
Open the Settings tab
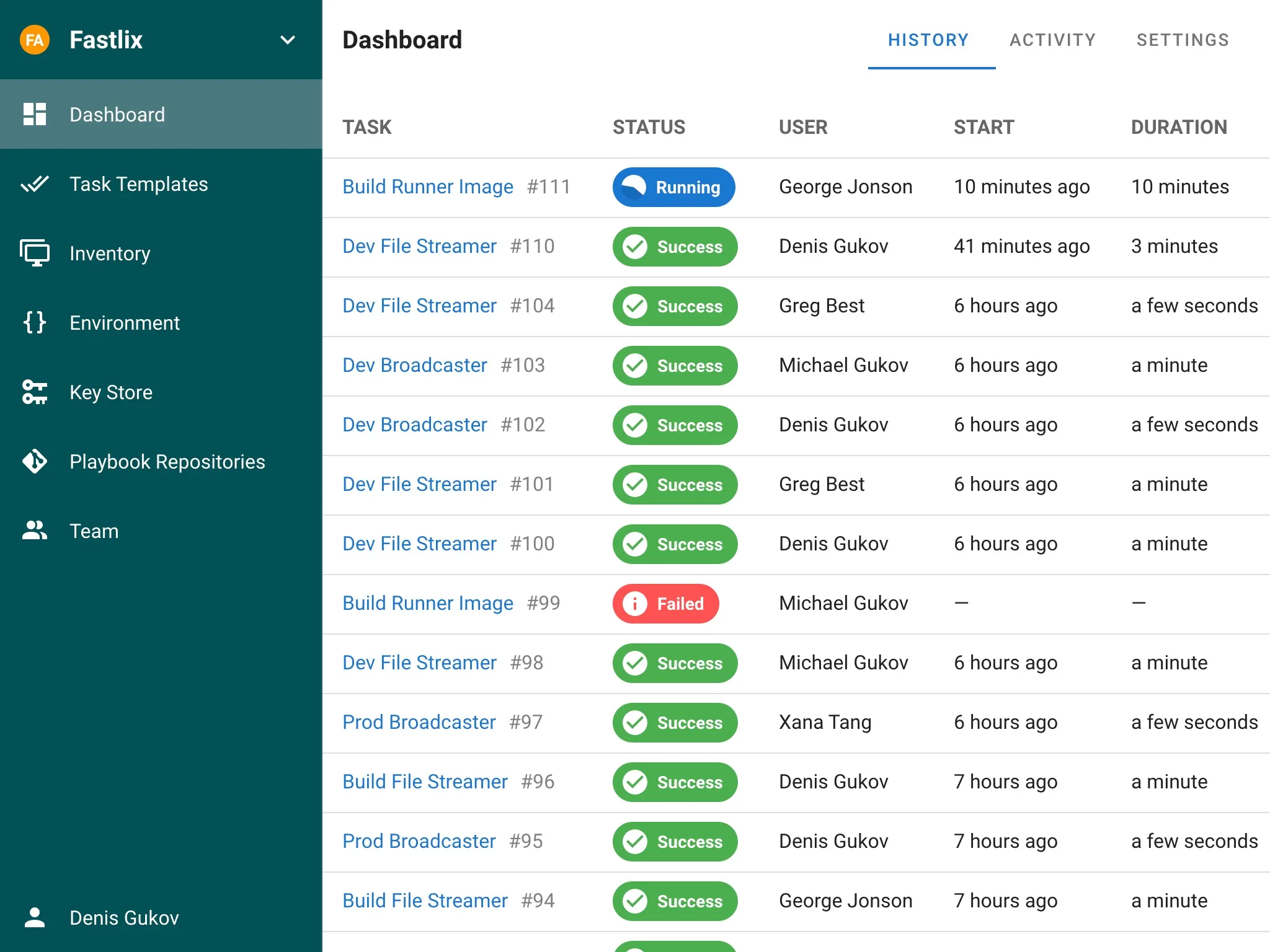click(1183, 40)
